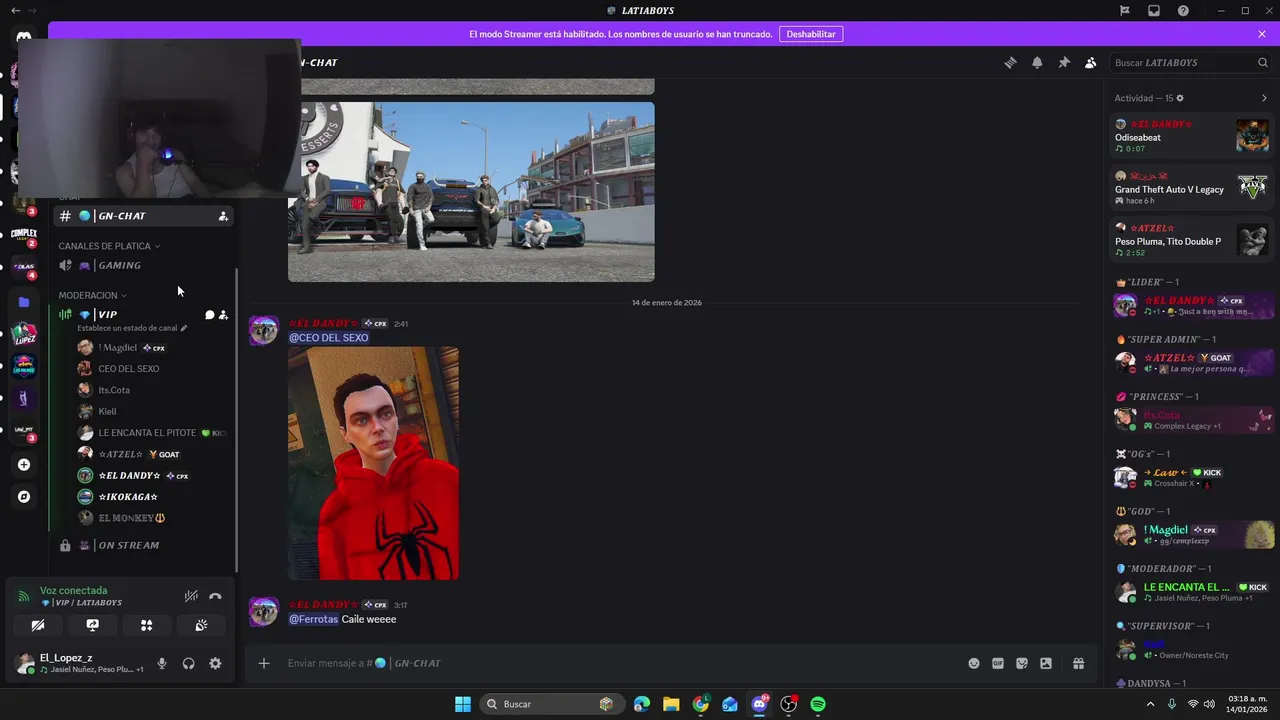
Task: Click the Add a Server plus icon
Action: click(24, 465)
